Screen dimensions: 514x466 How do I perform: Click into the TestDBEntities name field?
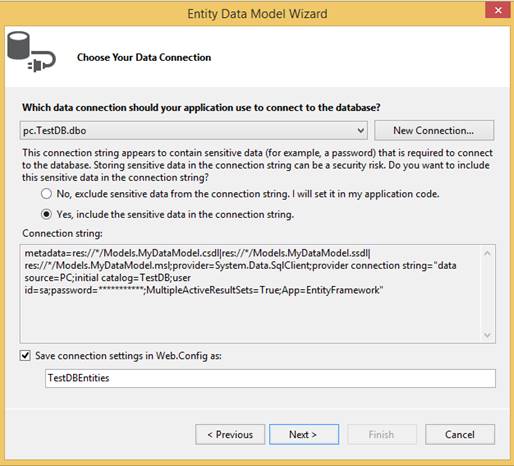[270, 378]
